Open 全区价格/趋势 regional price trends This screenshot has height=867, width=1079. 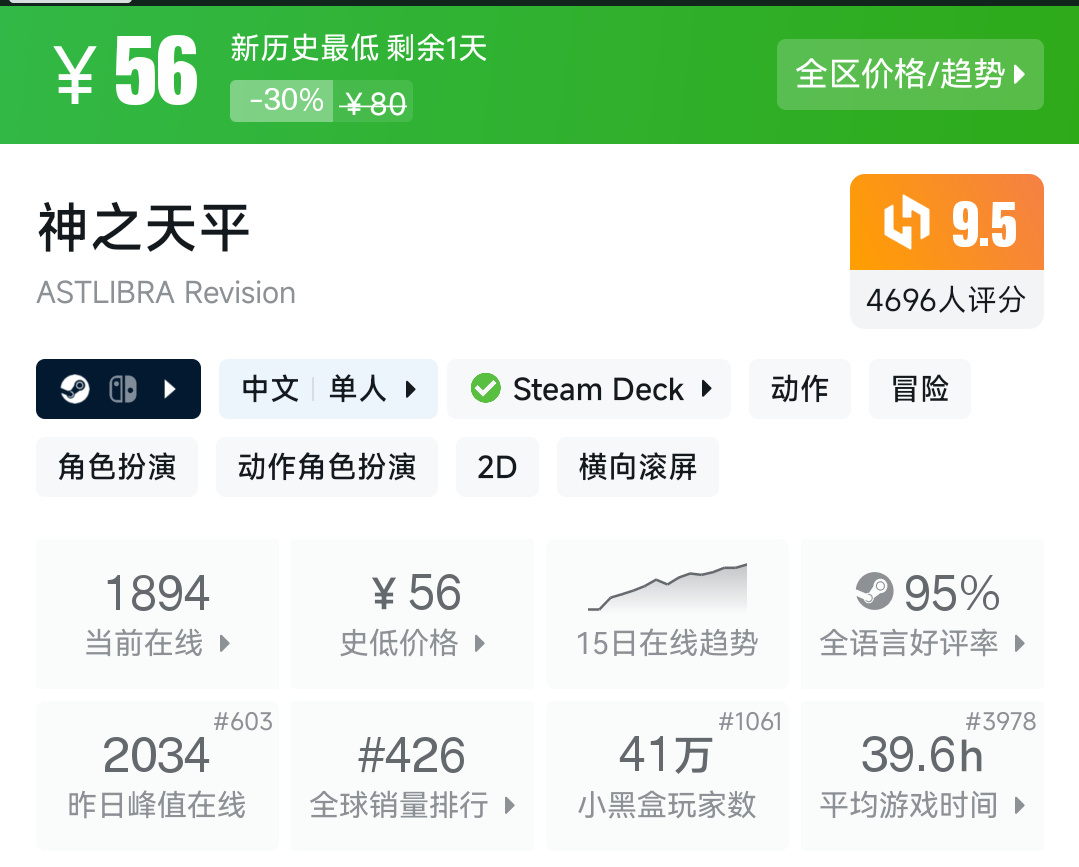click(x=910, y=74)
